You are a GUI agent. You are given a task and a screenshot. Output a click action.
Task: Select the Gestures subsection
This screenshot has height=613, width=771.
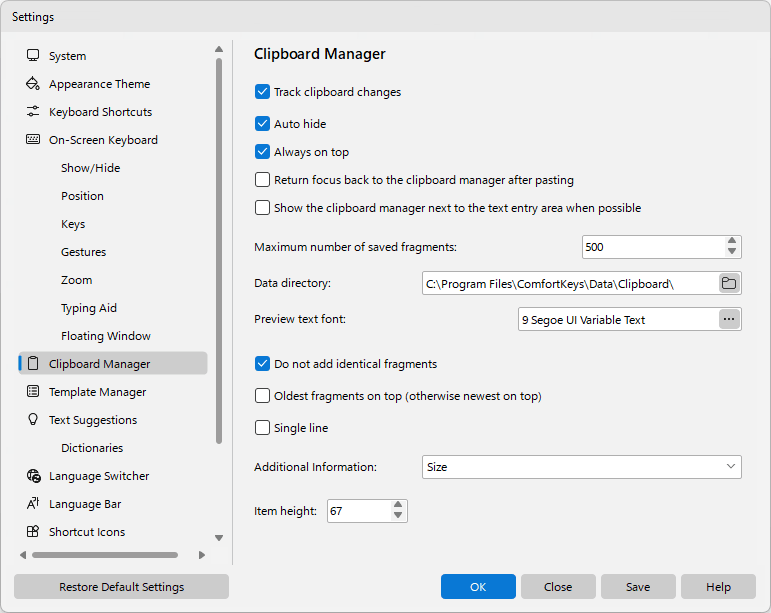tap(83, 252)
